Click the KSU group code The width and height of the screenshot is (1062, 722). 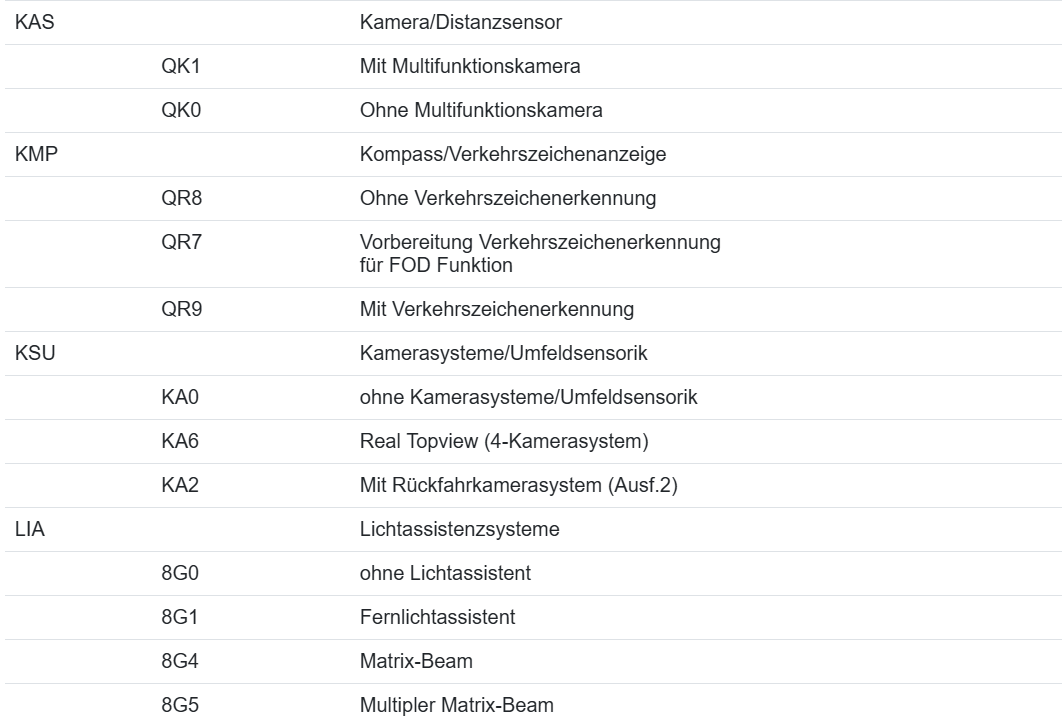coord(34,353)
